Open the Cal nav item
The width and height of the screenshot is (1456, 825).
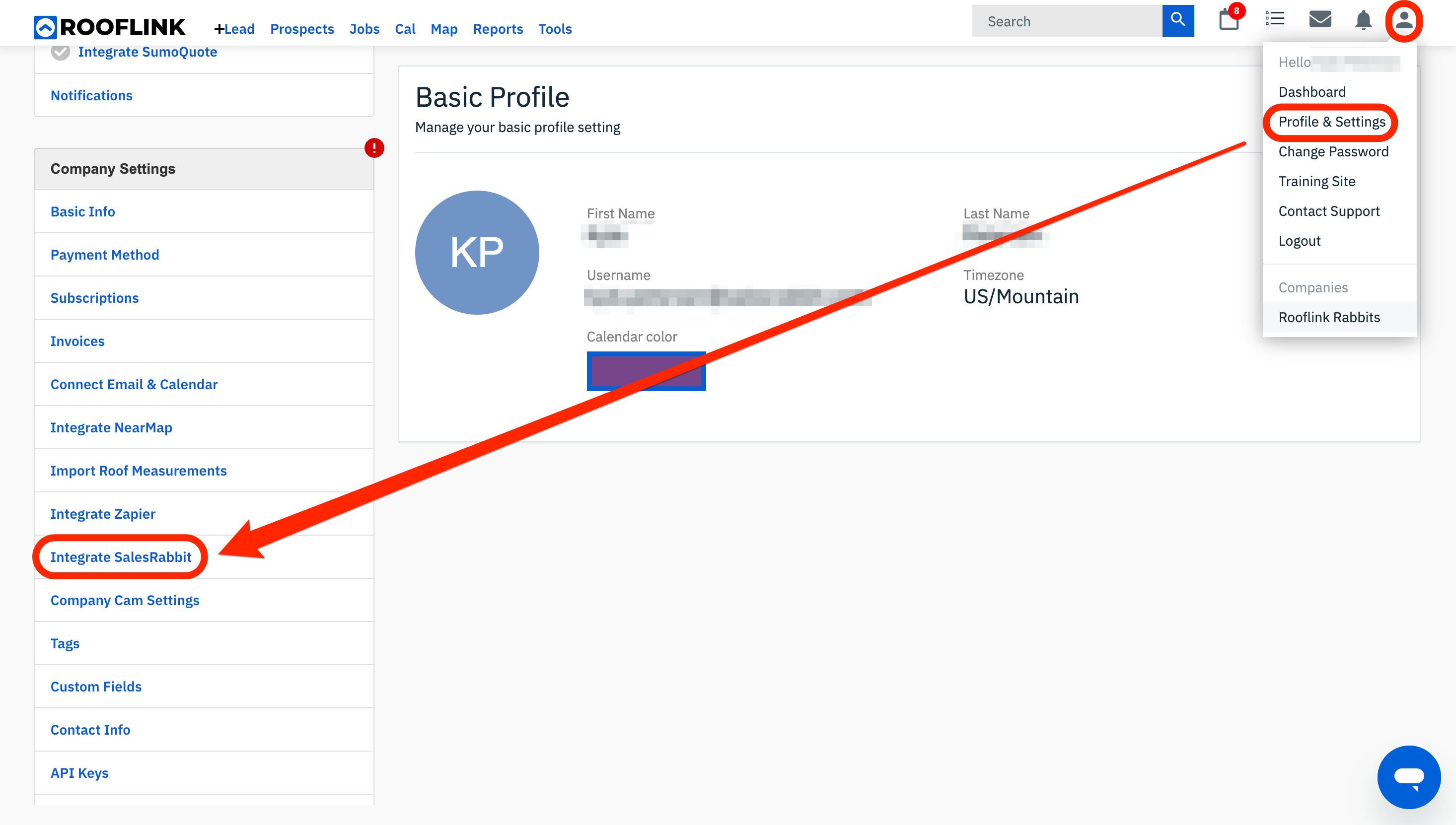coord(405,29)
